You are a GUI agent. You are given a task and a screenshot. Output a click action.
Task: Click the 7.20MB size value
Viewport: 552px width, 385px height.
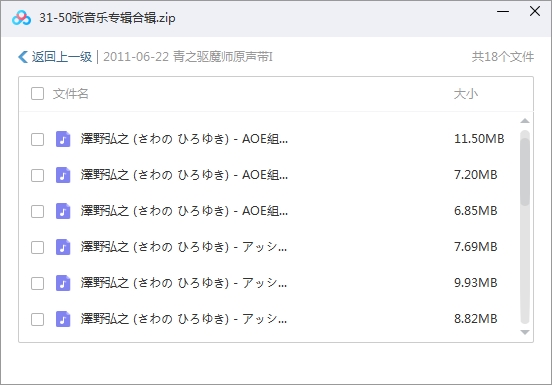click(476, 175)
